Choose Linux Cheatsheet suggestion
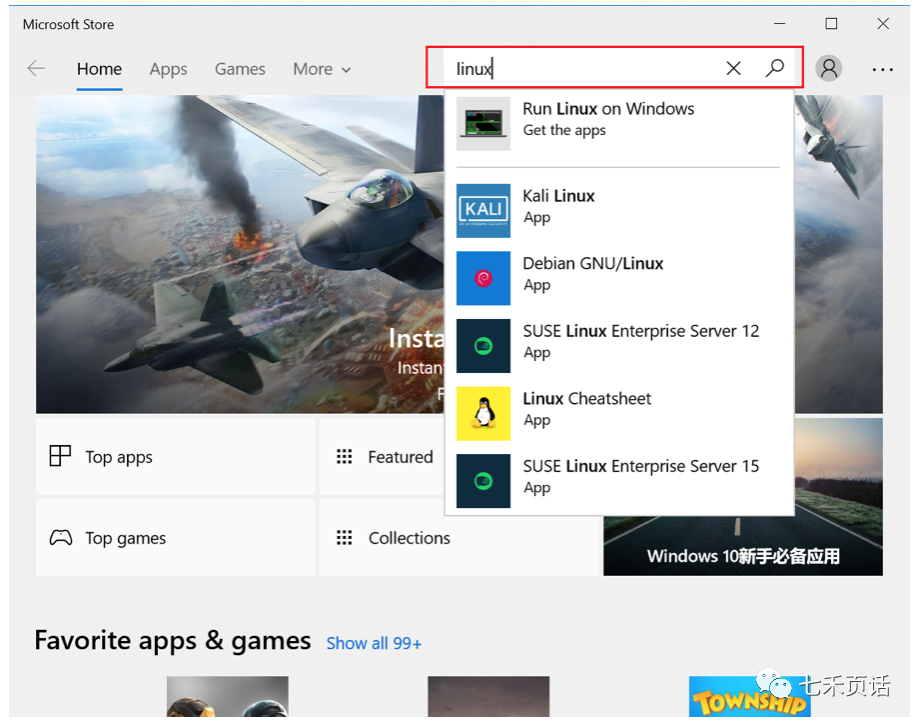The height and width of the screenshot is (726, 920). [619, 413]
